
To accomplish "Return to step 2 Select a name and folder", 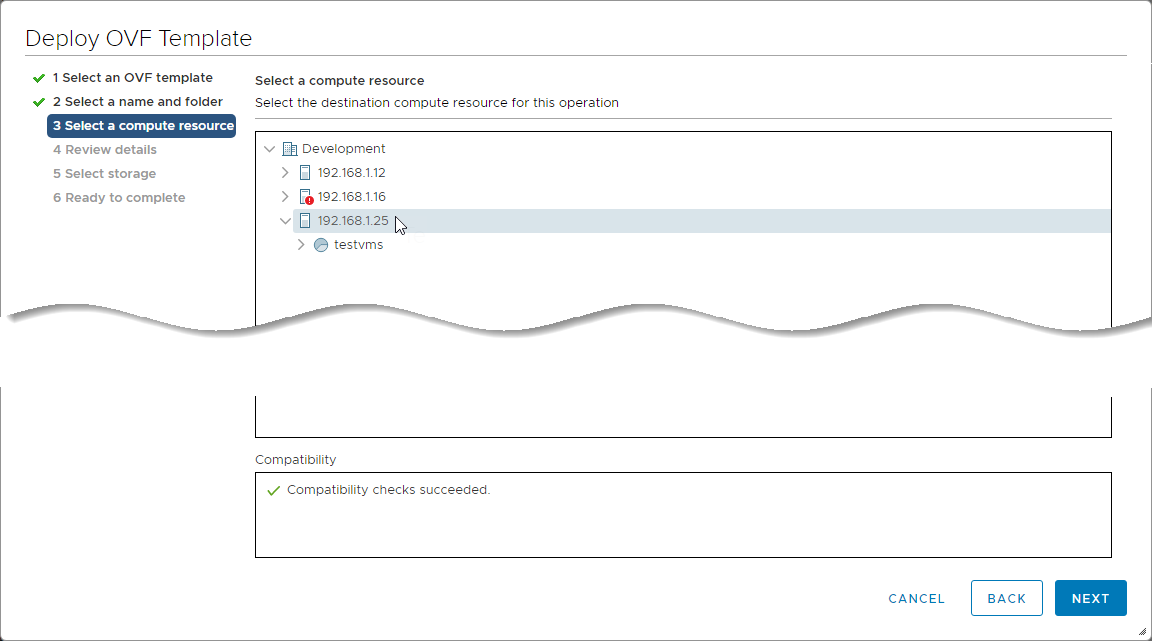I will pos(137,102).
